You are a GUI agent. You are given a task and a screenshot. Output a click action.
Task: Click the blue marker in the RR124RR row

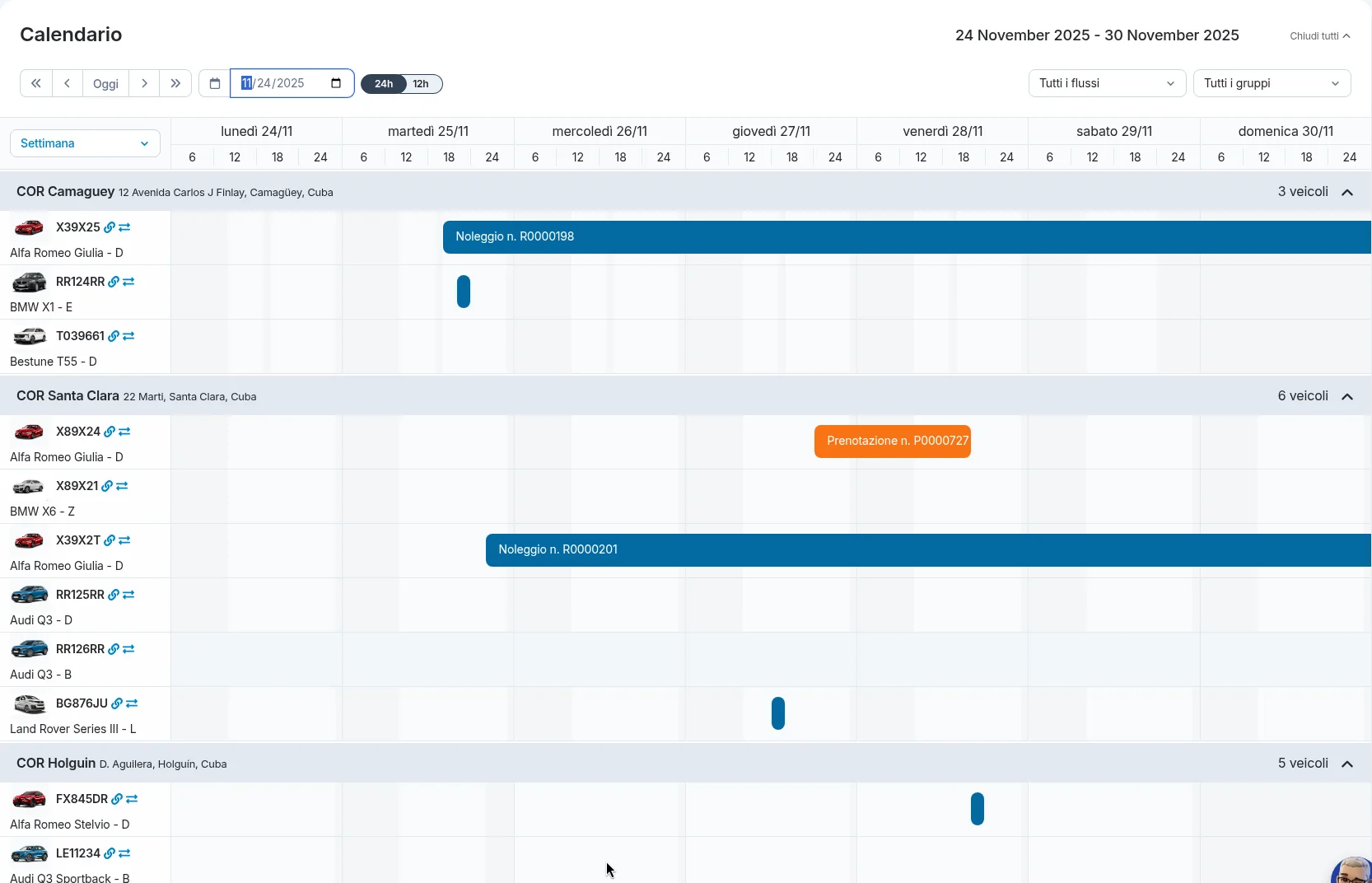tap(464, 292)
